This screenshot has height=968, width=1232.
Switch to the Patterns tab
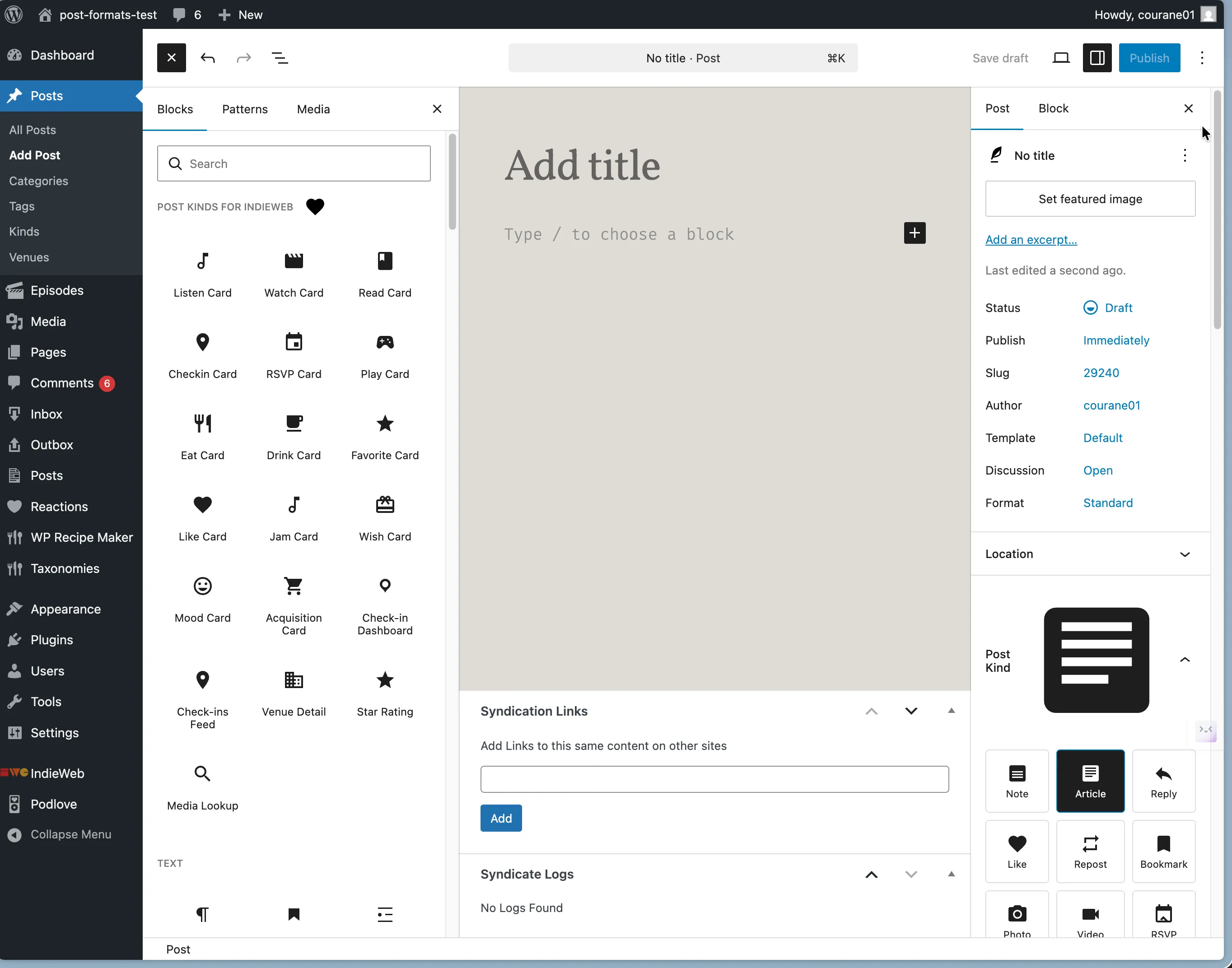pos(244,109)
